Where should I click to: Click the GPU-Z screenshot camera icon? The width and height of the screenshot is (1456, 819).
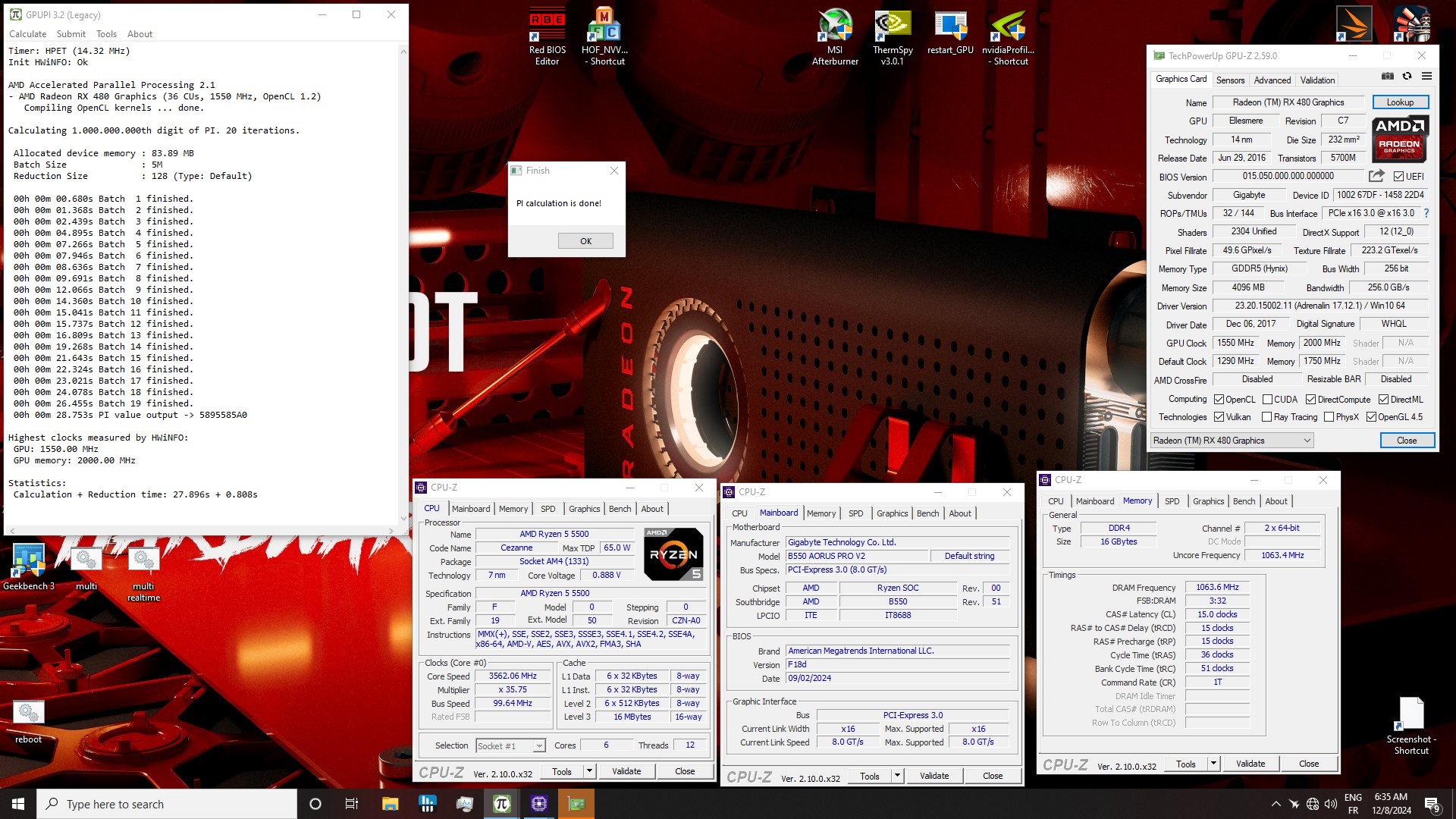(x=1387, y=77)
